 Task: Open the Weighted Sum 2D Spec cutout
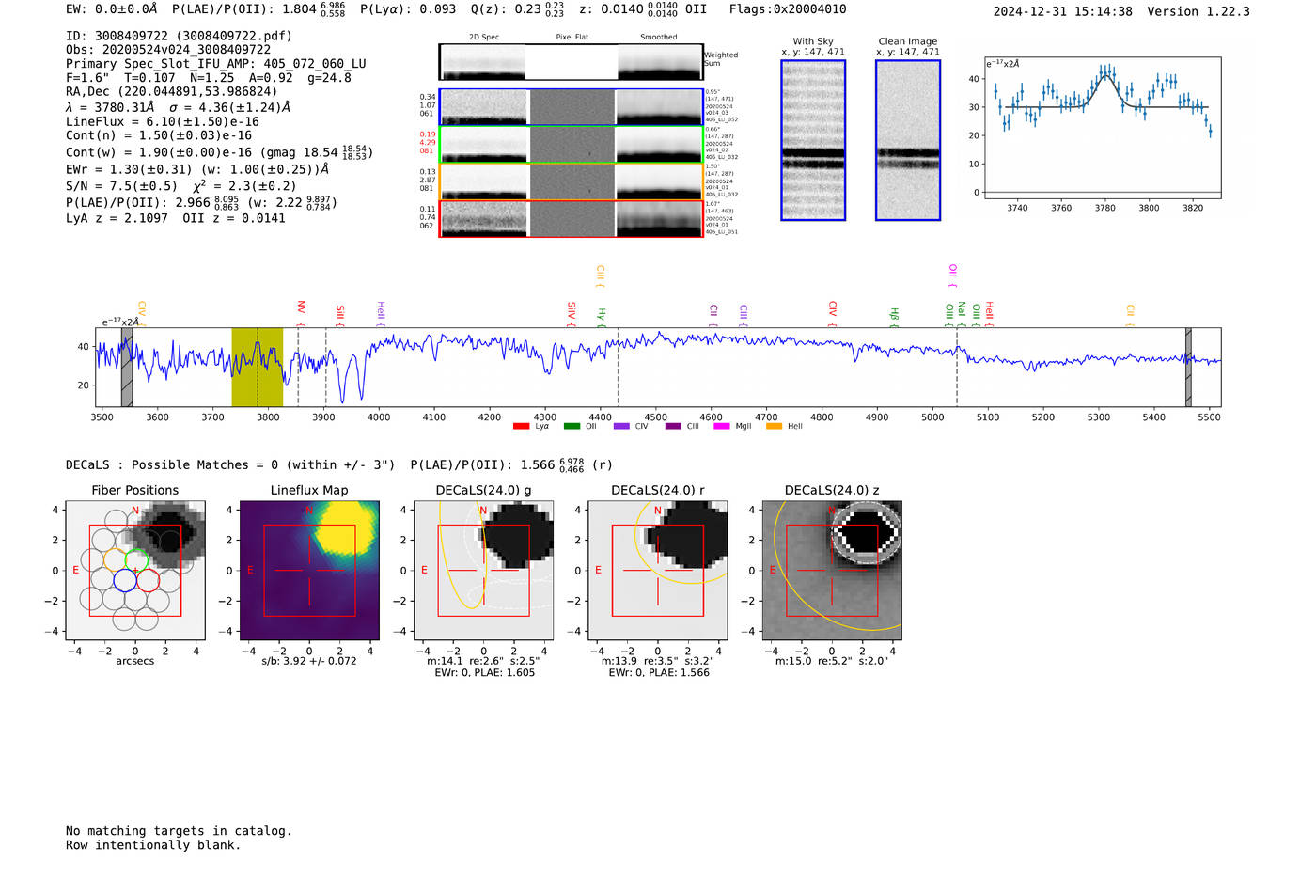[484, 62]
